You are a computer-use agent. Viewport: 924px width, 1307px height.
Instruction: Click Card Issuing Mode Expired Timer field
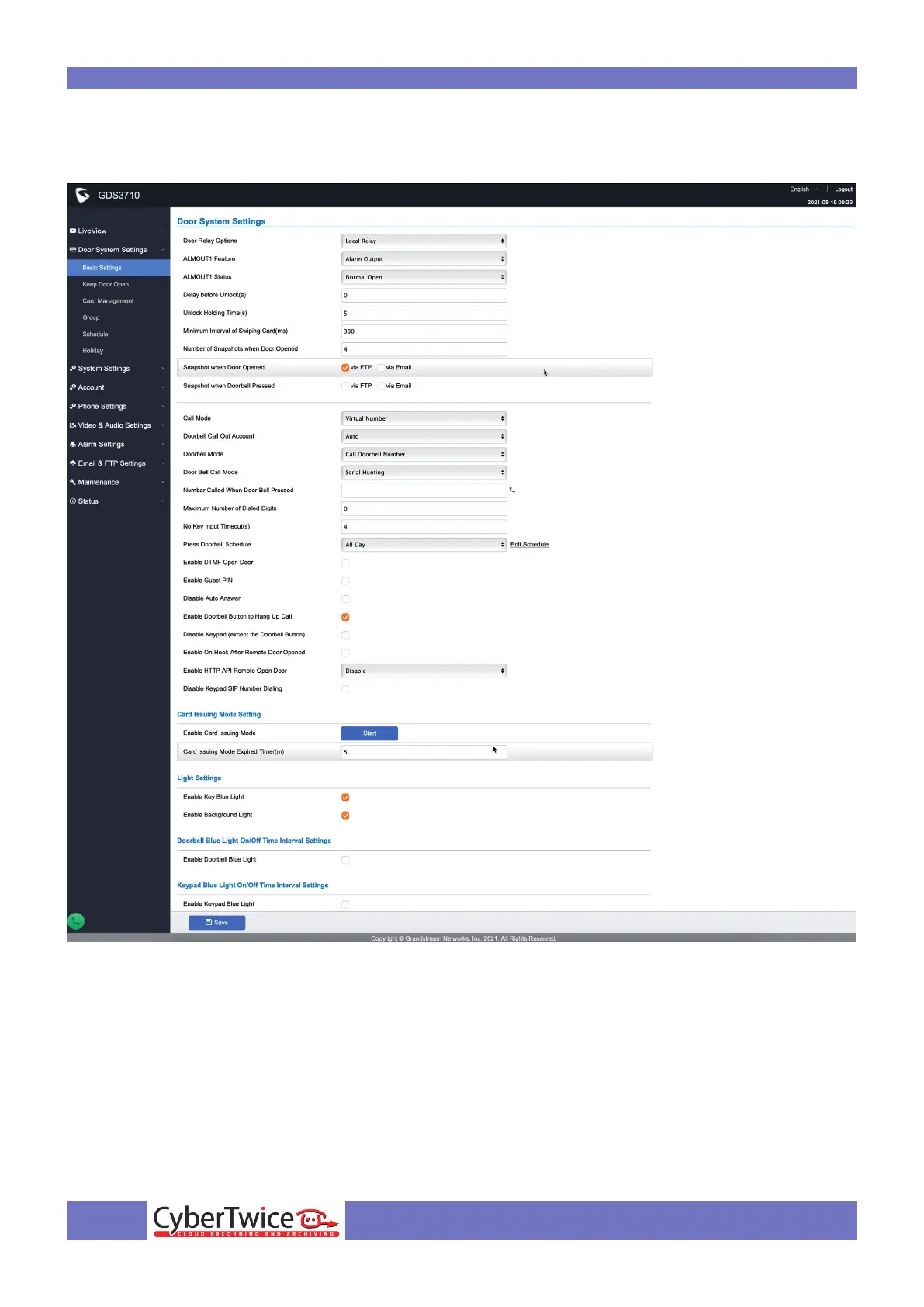(x=424, y=752)
